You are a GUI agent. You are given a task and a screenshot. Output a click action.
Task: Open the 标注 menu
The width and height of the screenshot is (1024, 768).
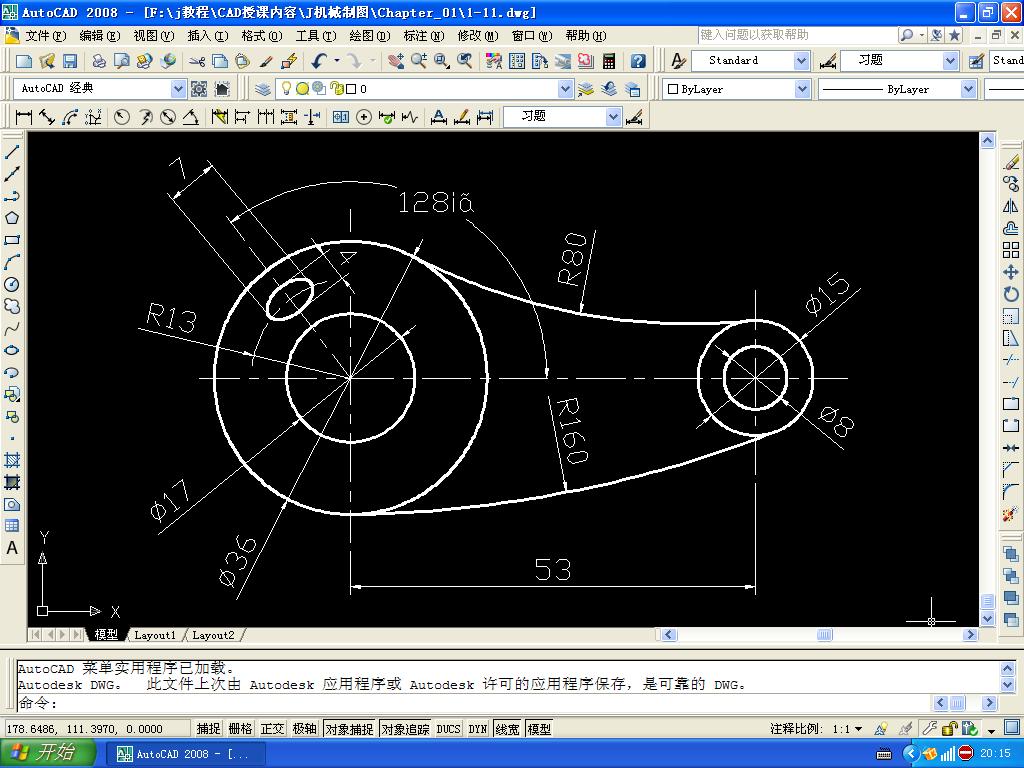[424, 36]
